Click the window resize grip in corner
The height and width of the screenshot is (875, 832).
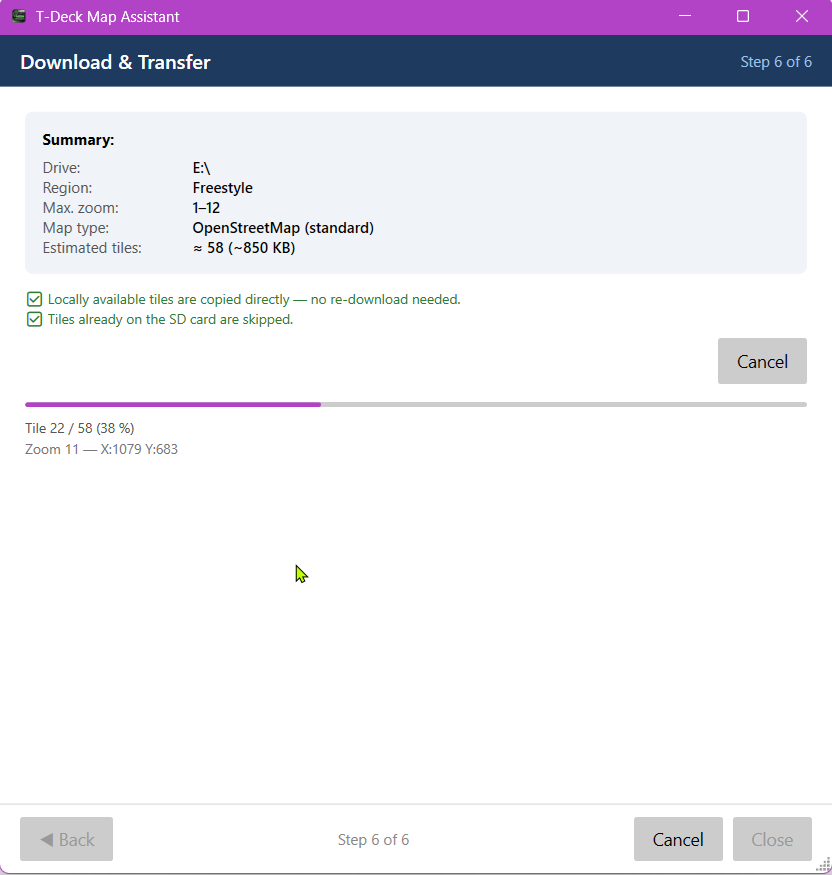point(823,866)
